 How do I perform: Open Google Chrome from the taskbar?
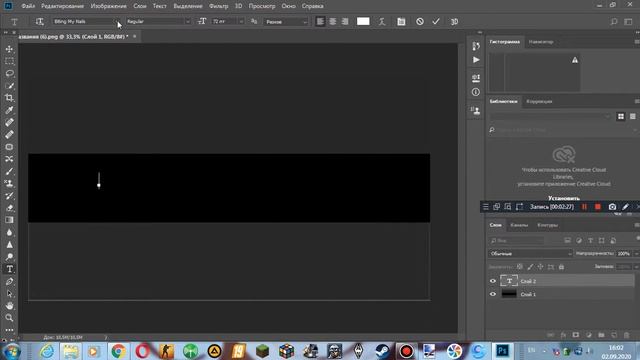pos(118,351)
